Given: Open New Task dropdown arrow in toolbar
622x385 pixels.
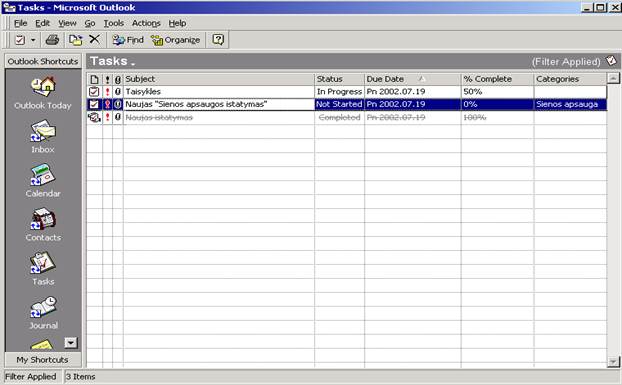Looking at the screenshot, I should coord(33,40).
